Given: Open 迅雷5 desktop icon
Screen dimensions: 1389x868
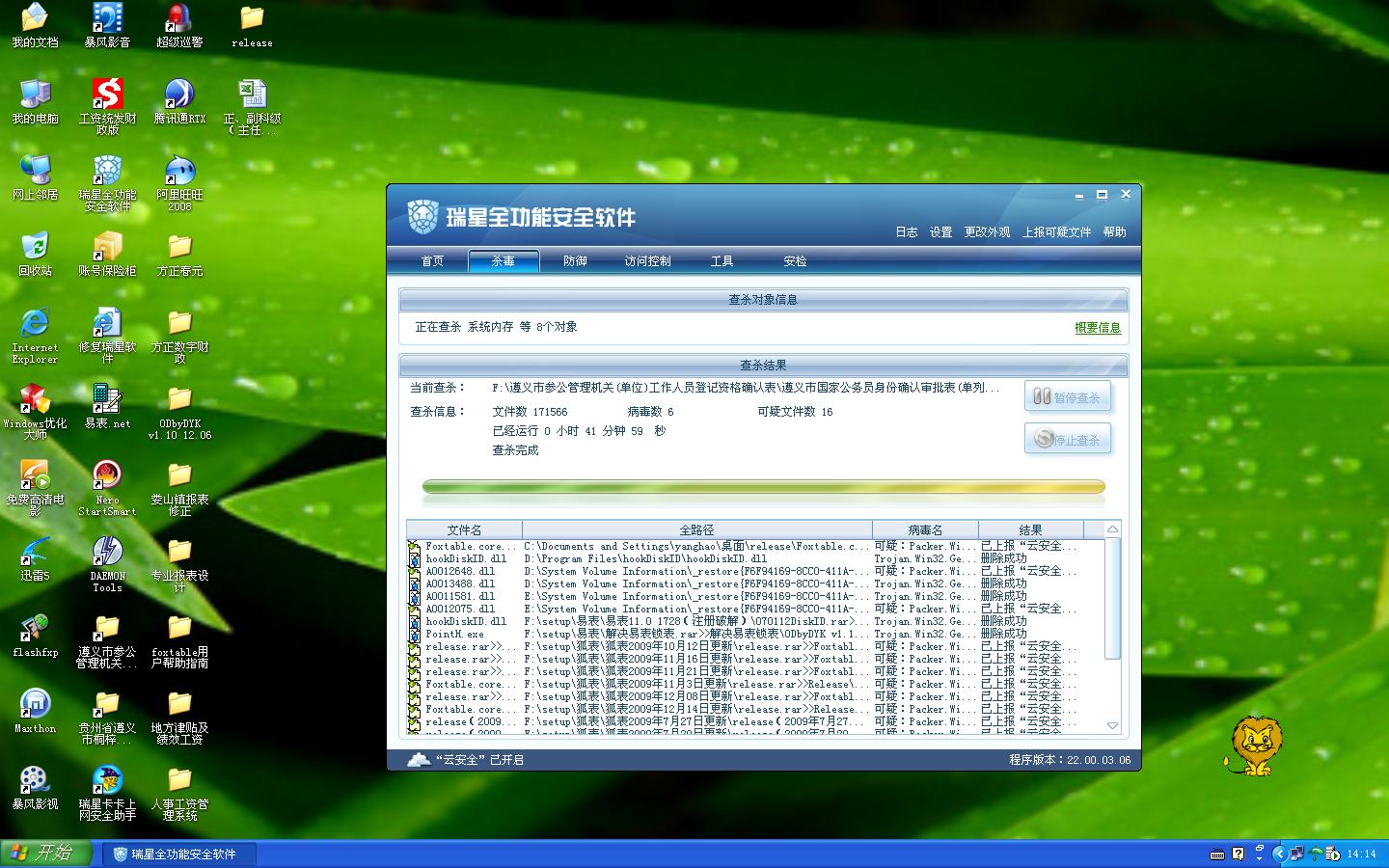Looking at the screenshot, I should click(35, 558).
